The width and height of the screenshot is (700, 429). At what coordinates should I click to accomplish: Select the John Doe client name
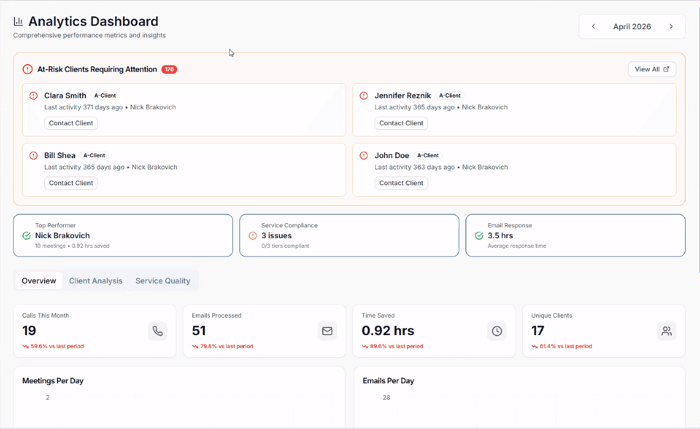(x=392, y=155)
